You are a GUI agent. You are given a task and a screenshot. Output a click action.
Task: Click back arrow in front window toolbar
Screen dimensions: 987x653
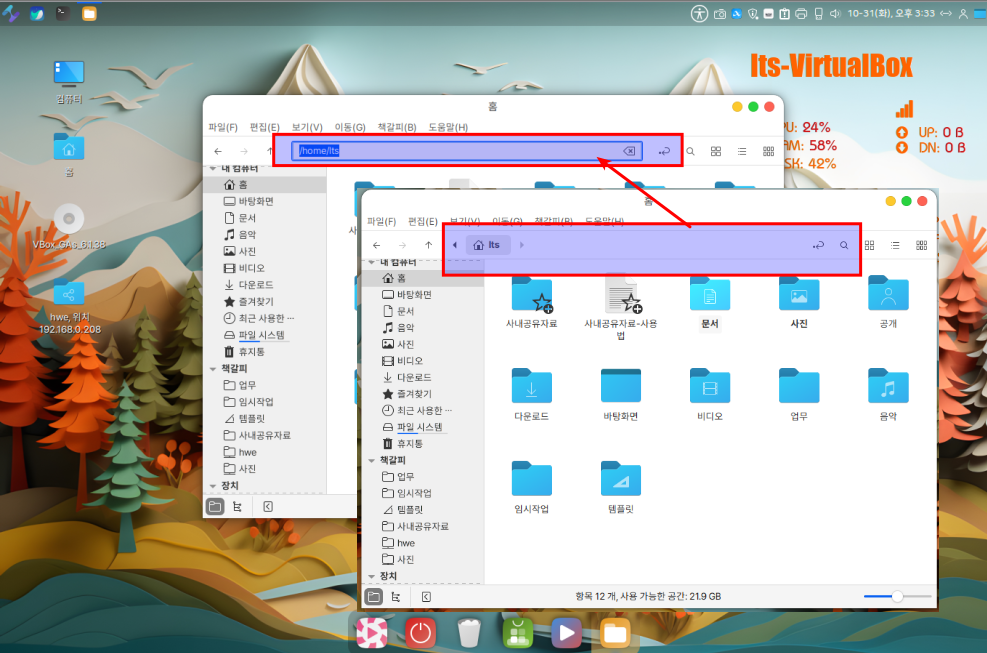point(376,245)
